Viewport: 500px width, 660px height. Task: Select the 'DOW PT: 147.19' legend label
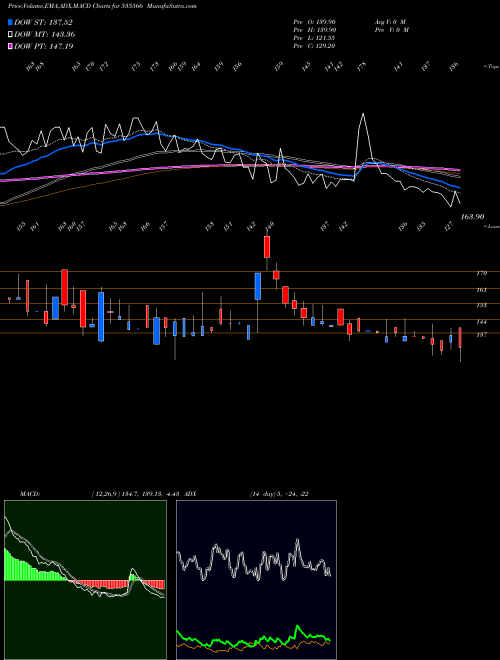coord(44,46)
